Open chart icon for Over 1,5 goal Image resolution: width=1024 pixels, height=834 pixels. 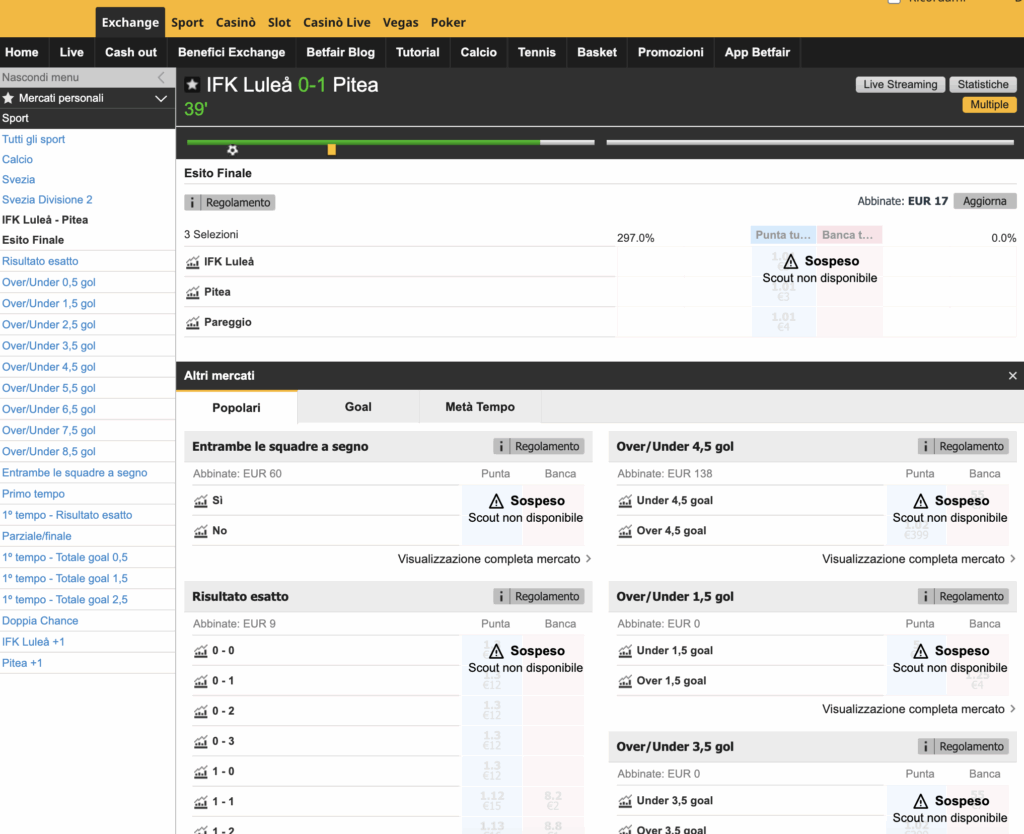[x=625, y=681]
